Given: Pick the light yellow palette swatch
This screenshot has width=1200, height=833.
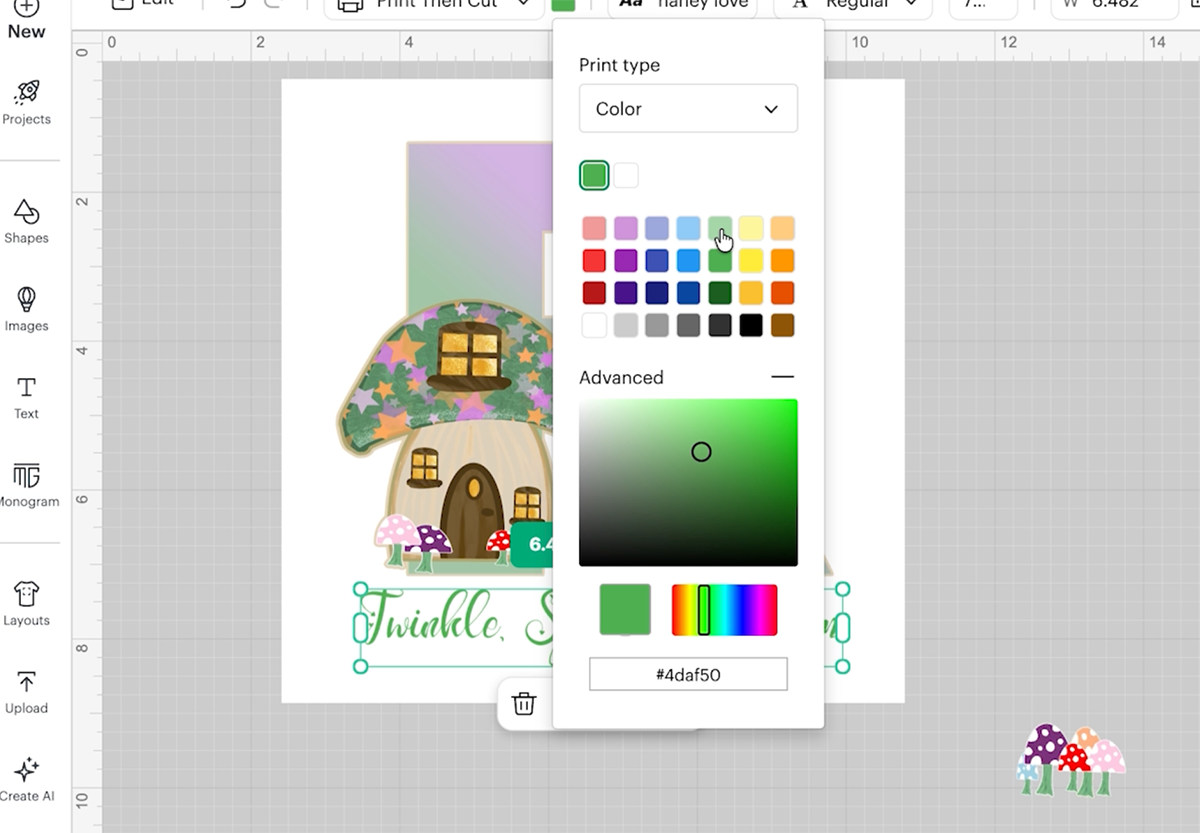Looking at the screenshot, I should (x=751, y=229).
